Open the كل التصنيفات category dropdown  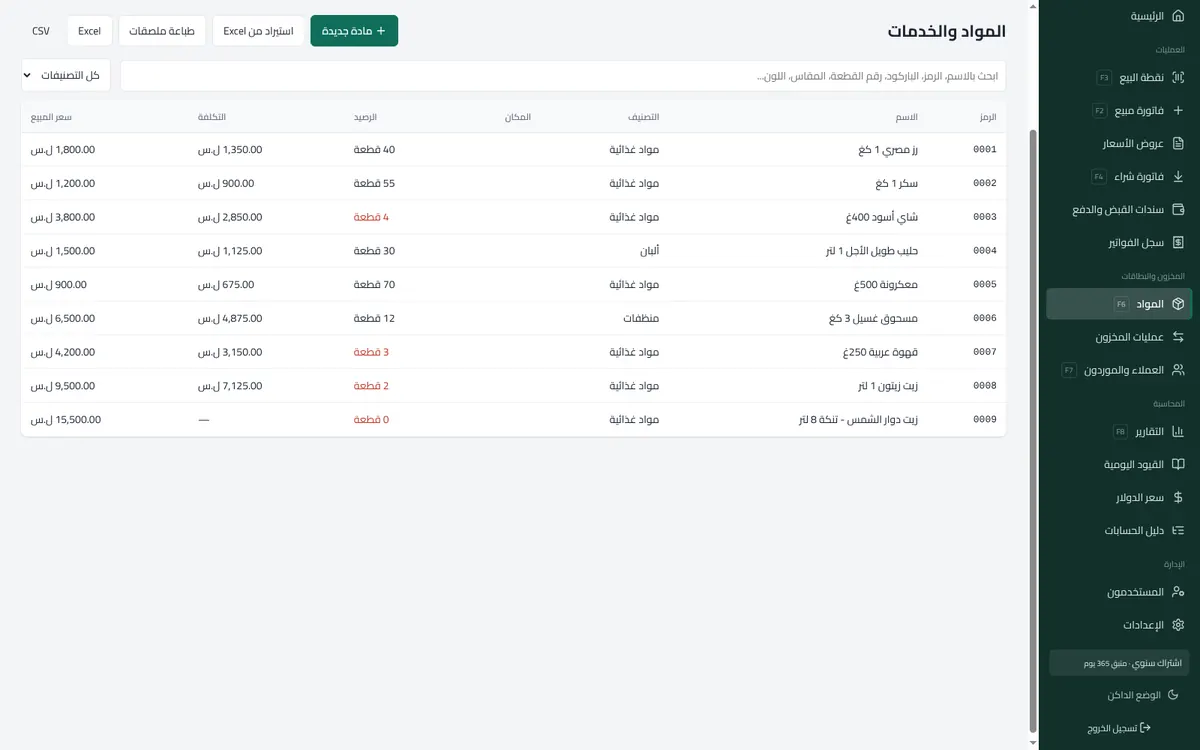66,75
